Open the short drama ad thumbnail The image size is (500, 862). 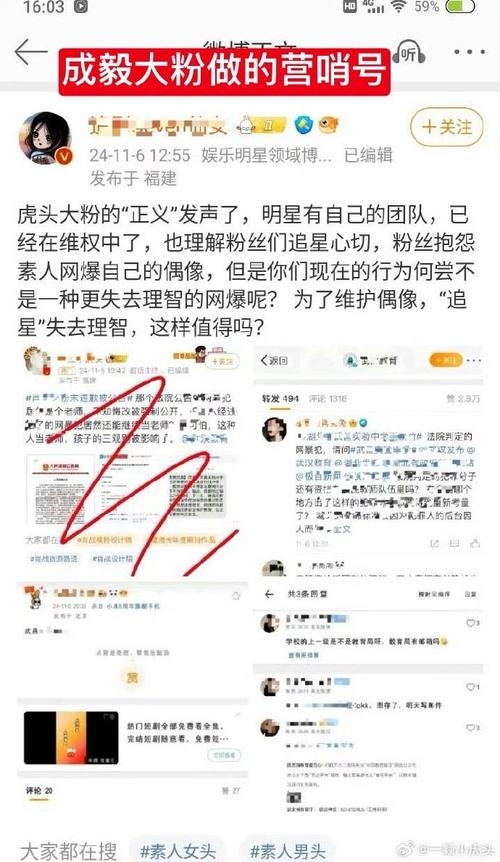click(71, 737)
